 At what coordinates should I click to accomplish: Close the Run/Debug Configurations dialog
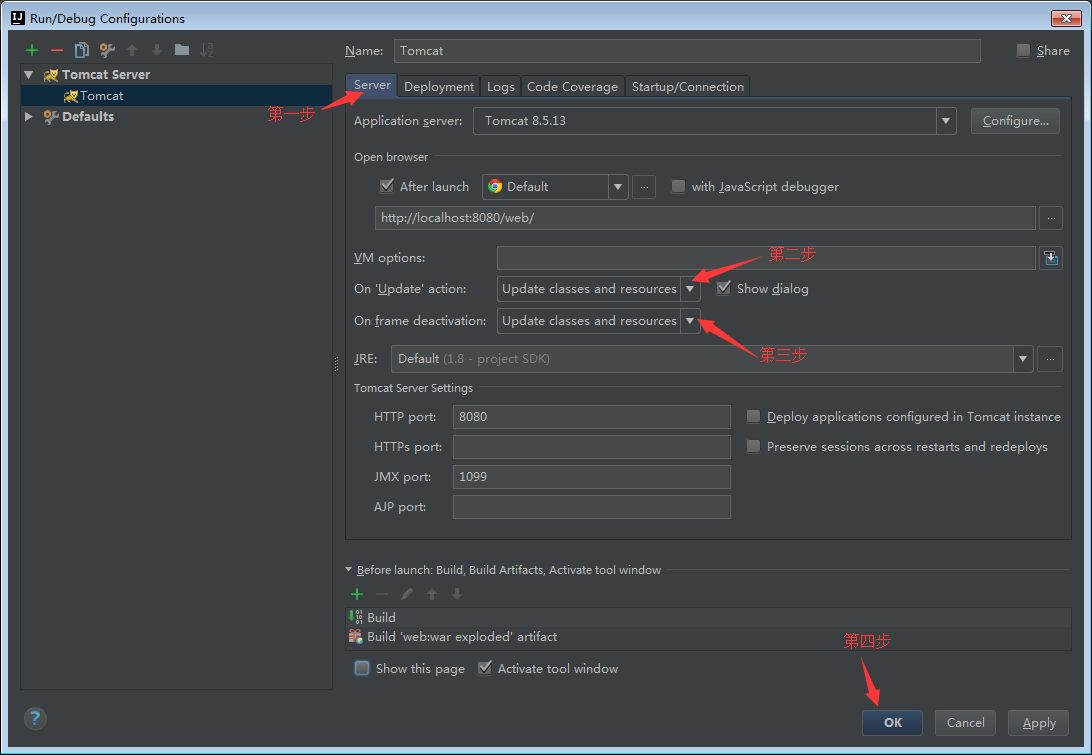[1066, 18]
